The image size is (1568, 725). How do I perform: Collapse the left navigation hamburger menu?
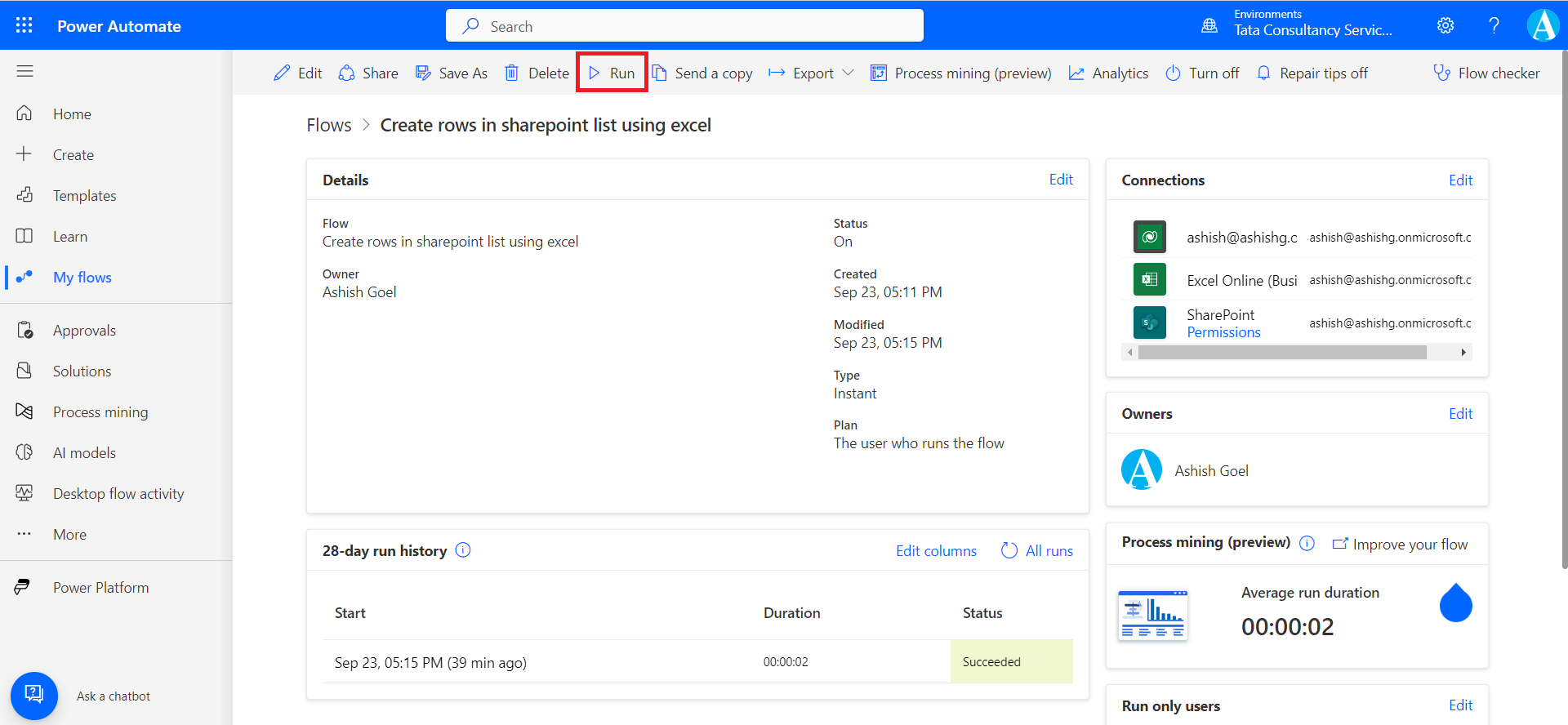[24, 72]
